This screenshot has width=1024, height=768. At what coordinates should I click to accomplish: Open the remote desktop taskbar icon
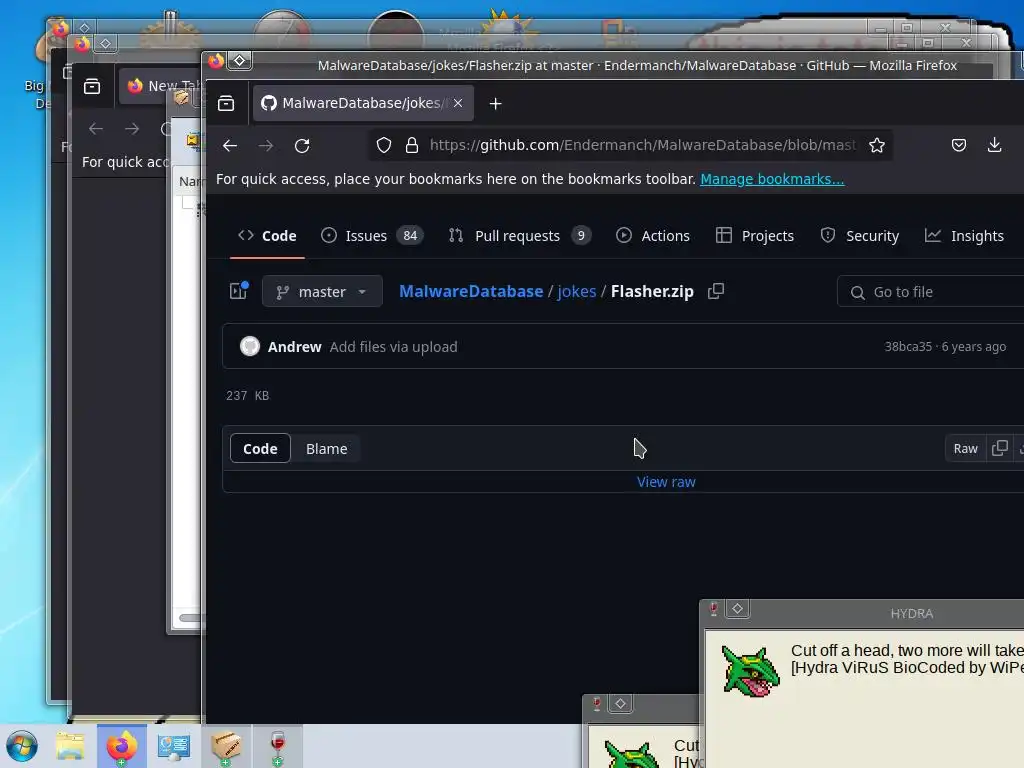174,746
